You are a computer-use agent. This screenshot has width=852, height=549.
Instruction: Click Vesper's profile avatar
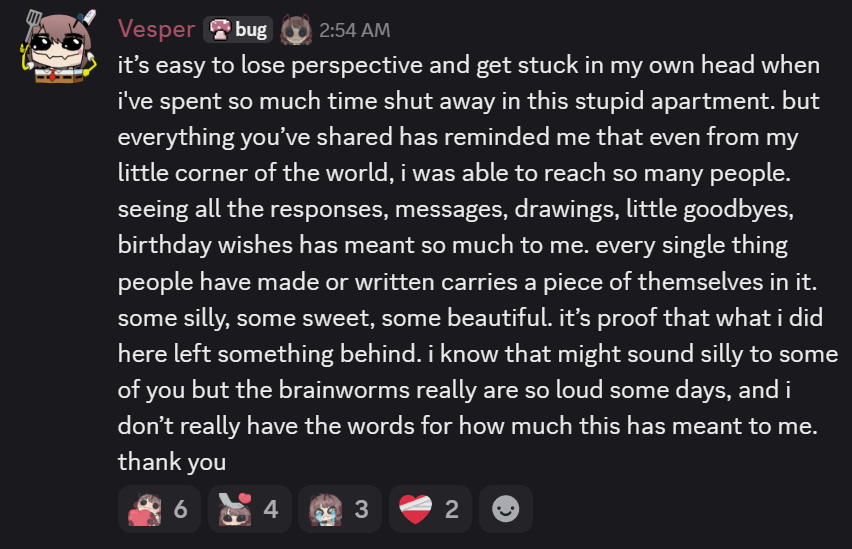coord(57,47)
